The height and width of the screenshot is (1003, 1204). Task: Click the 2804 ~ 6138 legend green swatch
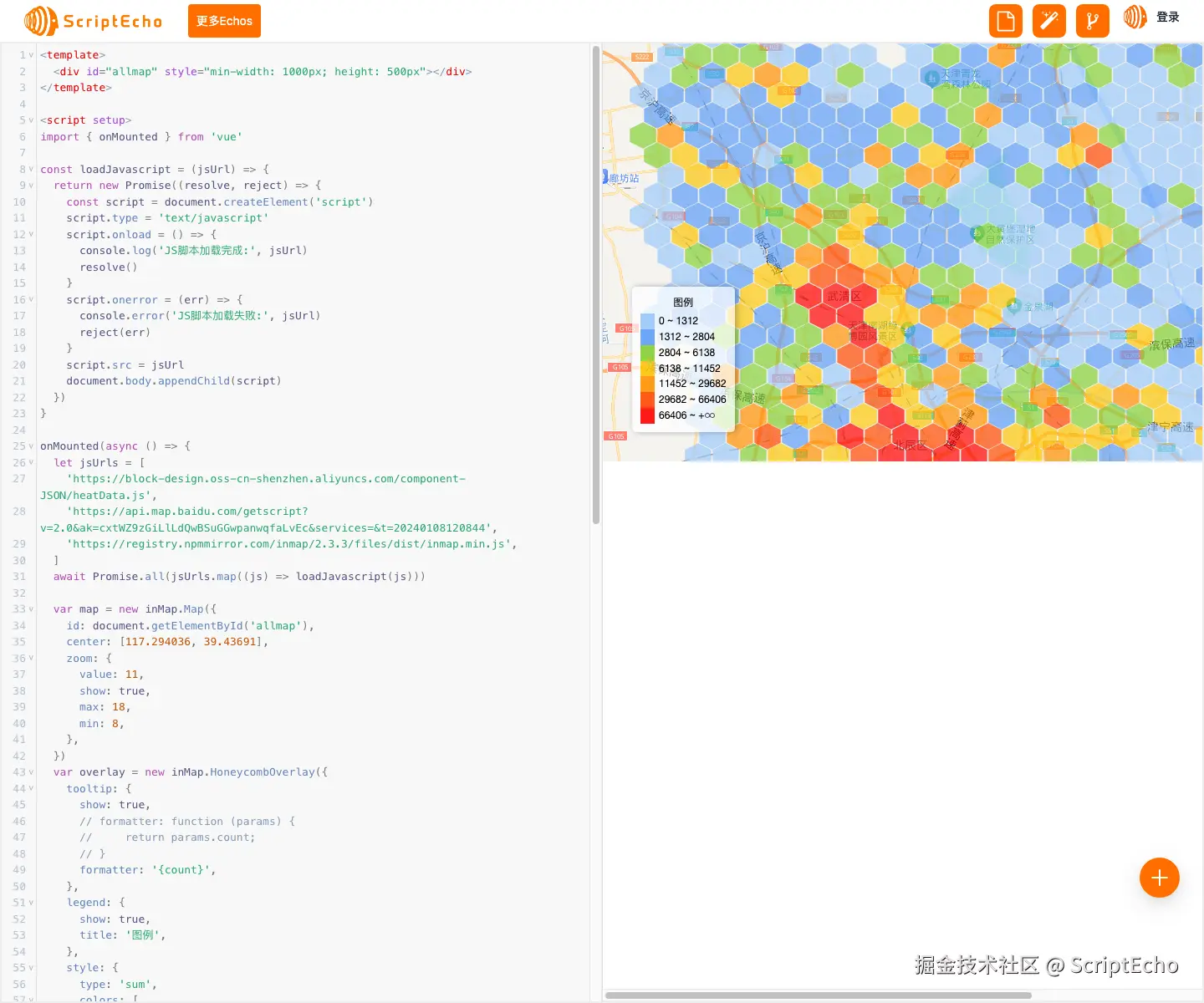tap(647, 353)
